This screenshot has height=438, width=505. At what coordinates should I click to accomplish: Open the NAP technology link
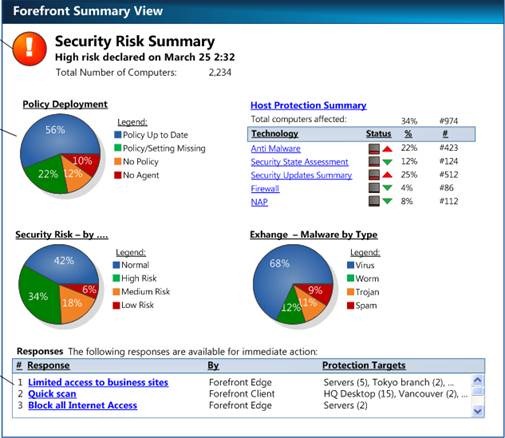point(259,202)
